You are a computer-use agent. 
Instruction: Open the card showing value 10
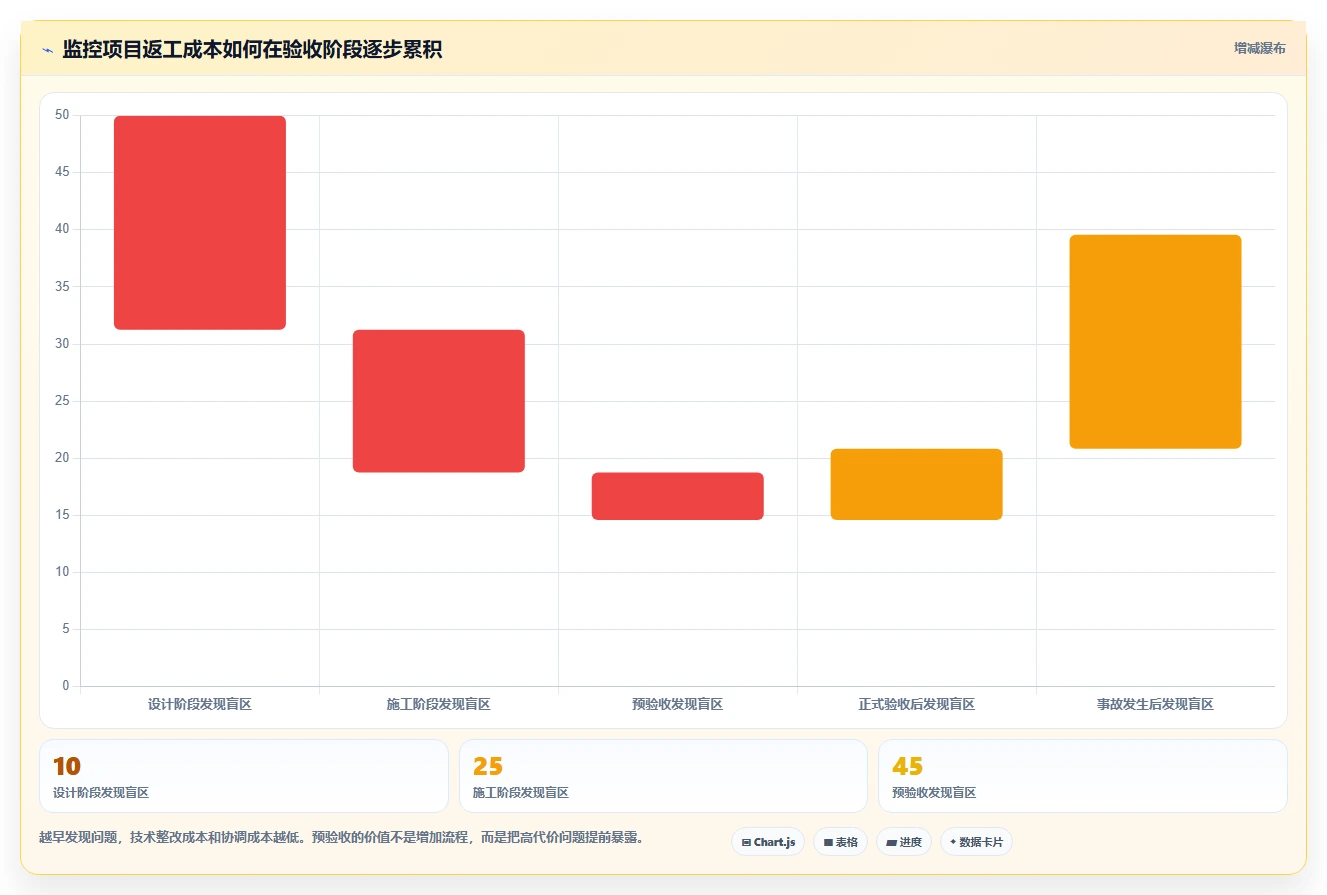click(244, 776)
